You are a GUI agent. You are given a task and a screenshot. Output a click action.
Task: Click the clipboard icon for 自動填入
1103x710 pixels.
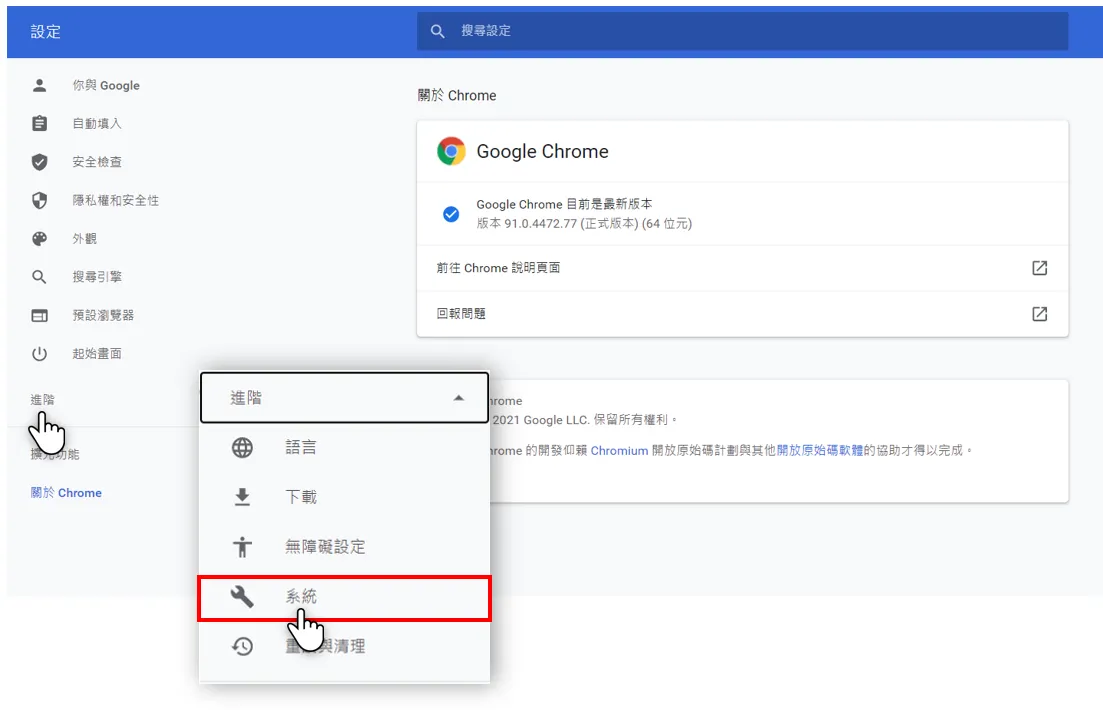[39, 123]
